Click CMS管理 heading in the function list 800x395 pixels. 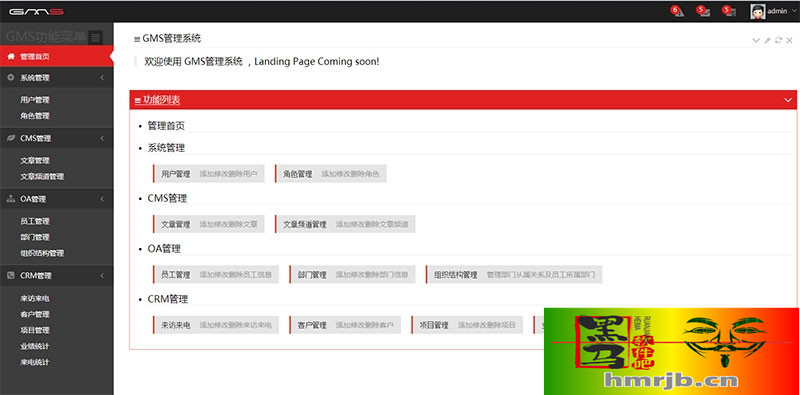pyautogui.click(x=167, y=199)
